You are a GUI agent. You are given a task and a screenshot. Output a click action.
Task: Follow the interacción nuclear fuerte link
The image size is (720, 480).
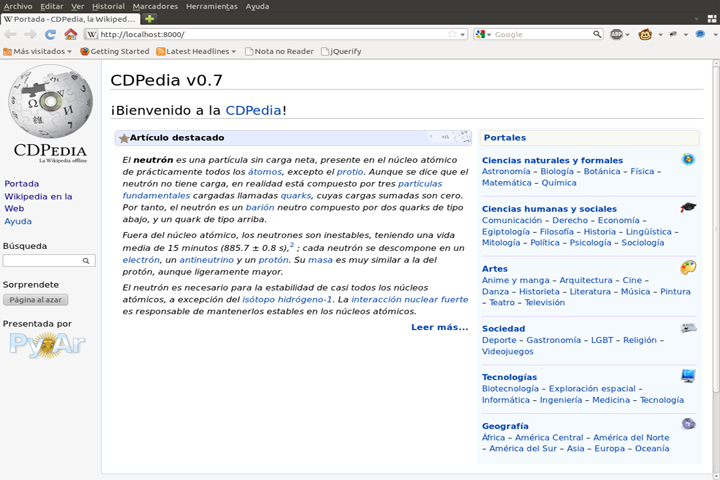[410, 299]
